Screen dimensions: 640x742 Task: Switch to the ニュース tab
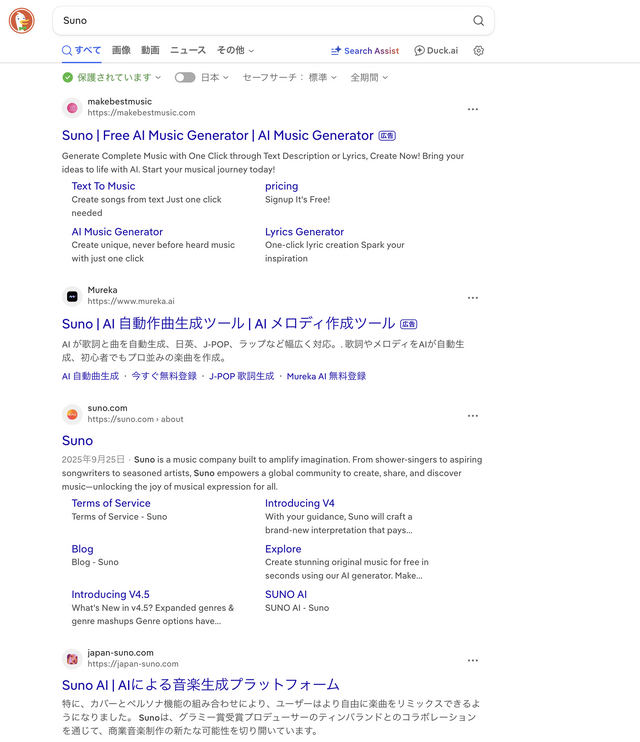point(188,50)
